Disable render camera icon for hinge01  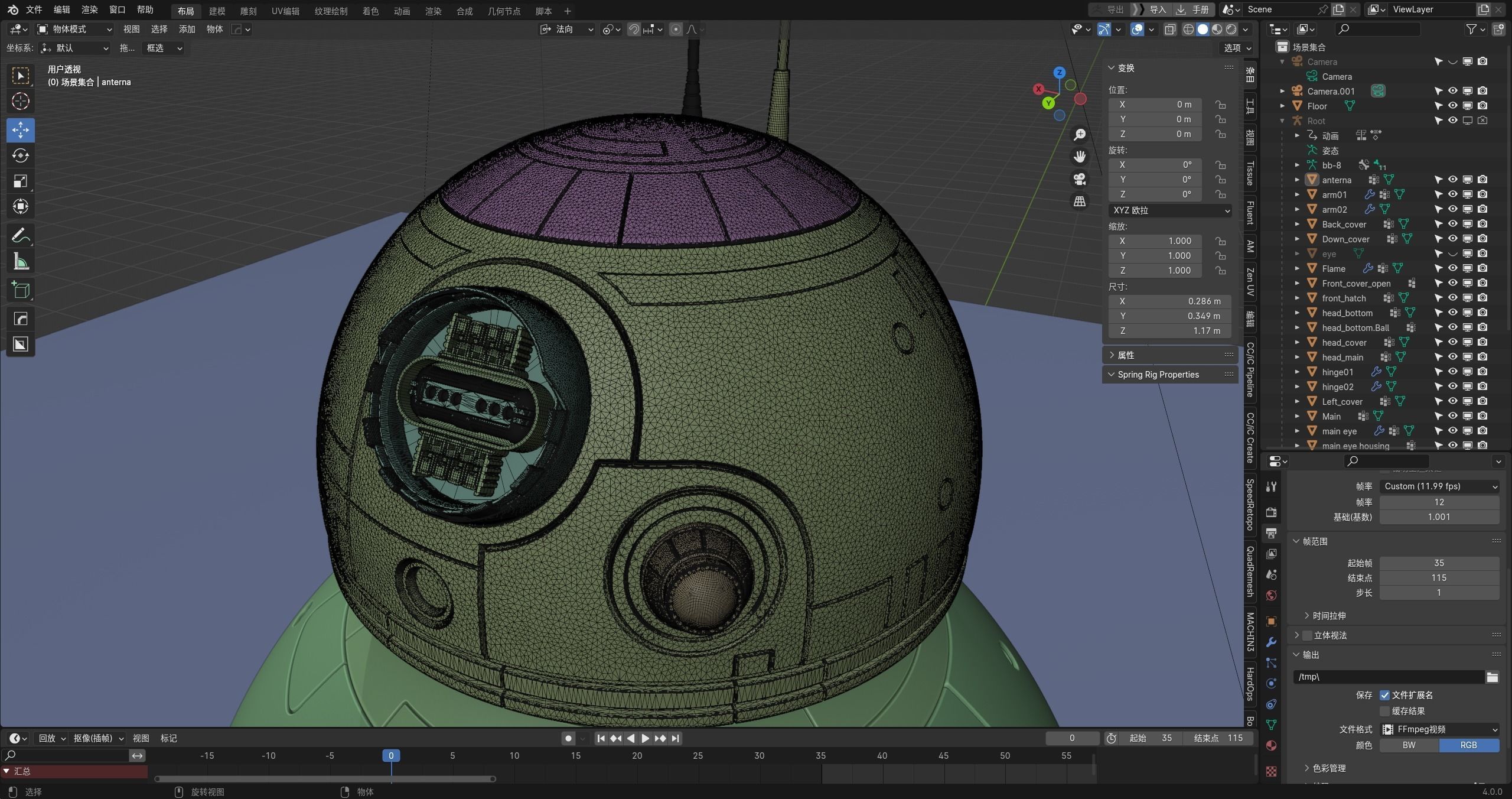(1482, 372)
